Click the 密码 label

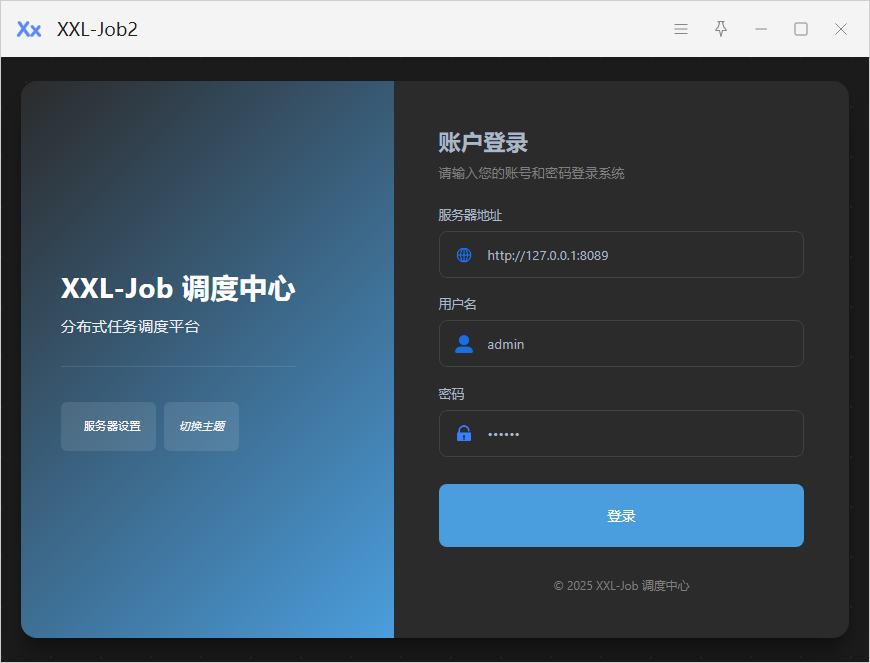[451, 394]
